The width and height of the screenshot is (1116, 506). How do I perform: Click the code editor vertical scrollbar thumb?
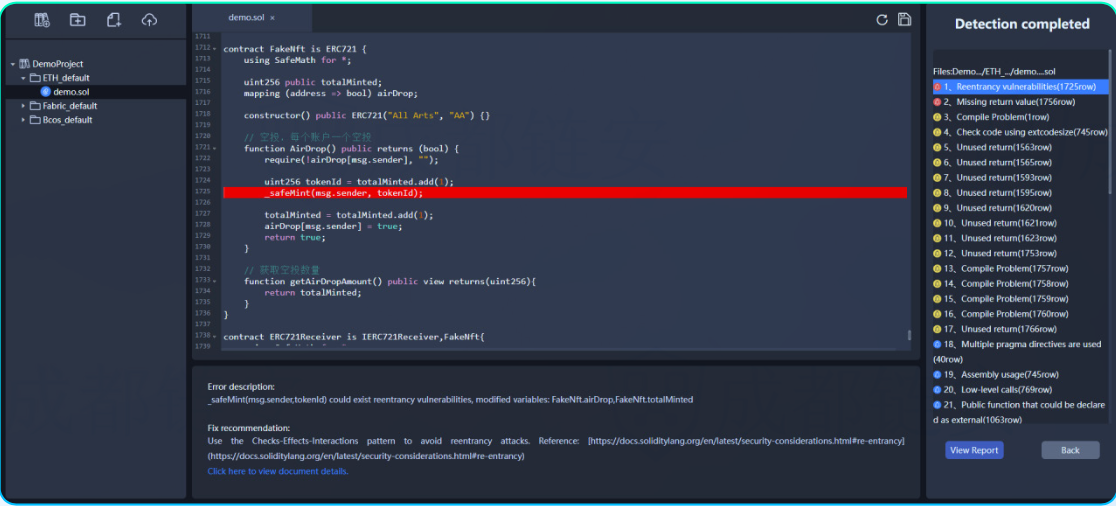pos(909,335)
